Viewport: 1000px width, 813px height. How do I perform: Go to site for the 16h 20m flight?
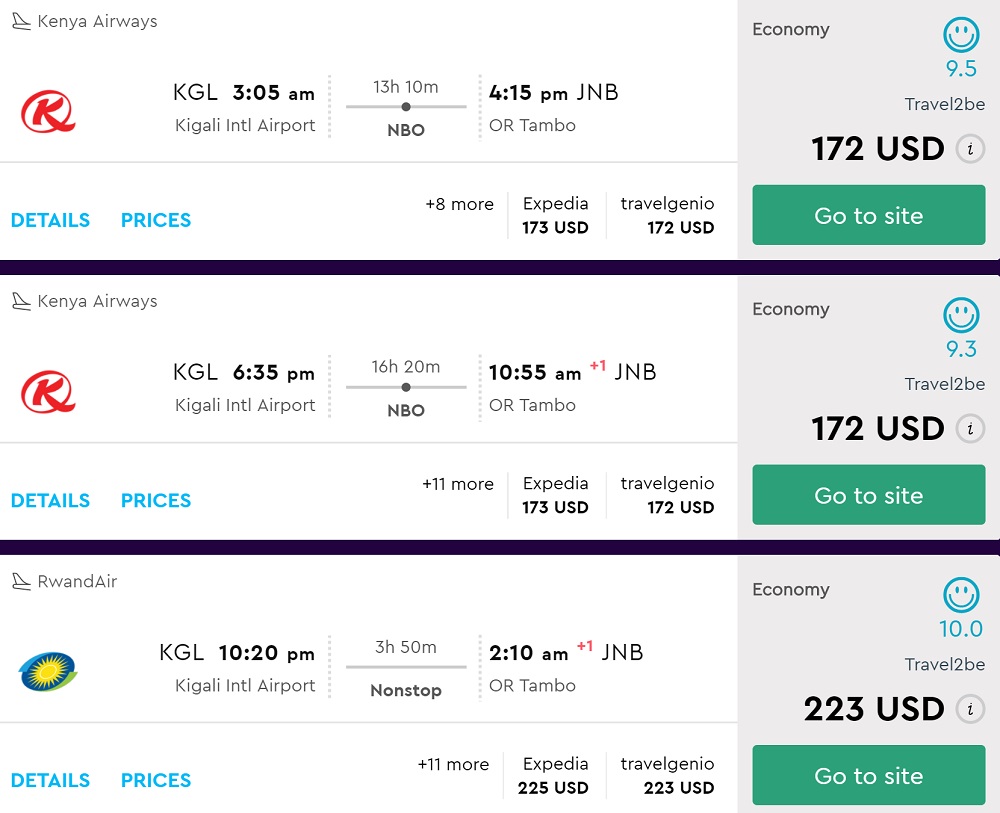pyautogui.click(x=868, y=495)
